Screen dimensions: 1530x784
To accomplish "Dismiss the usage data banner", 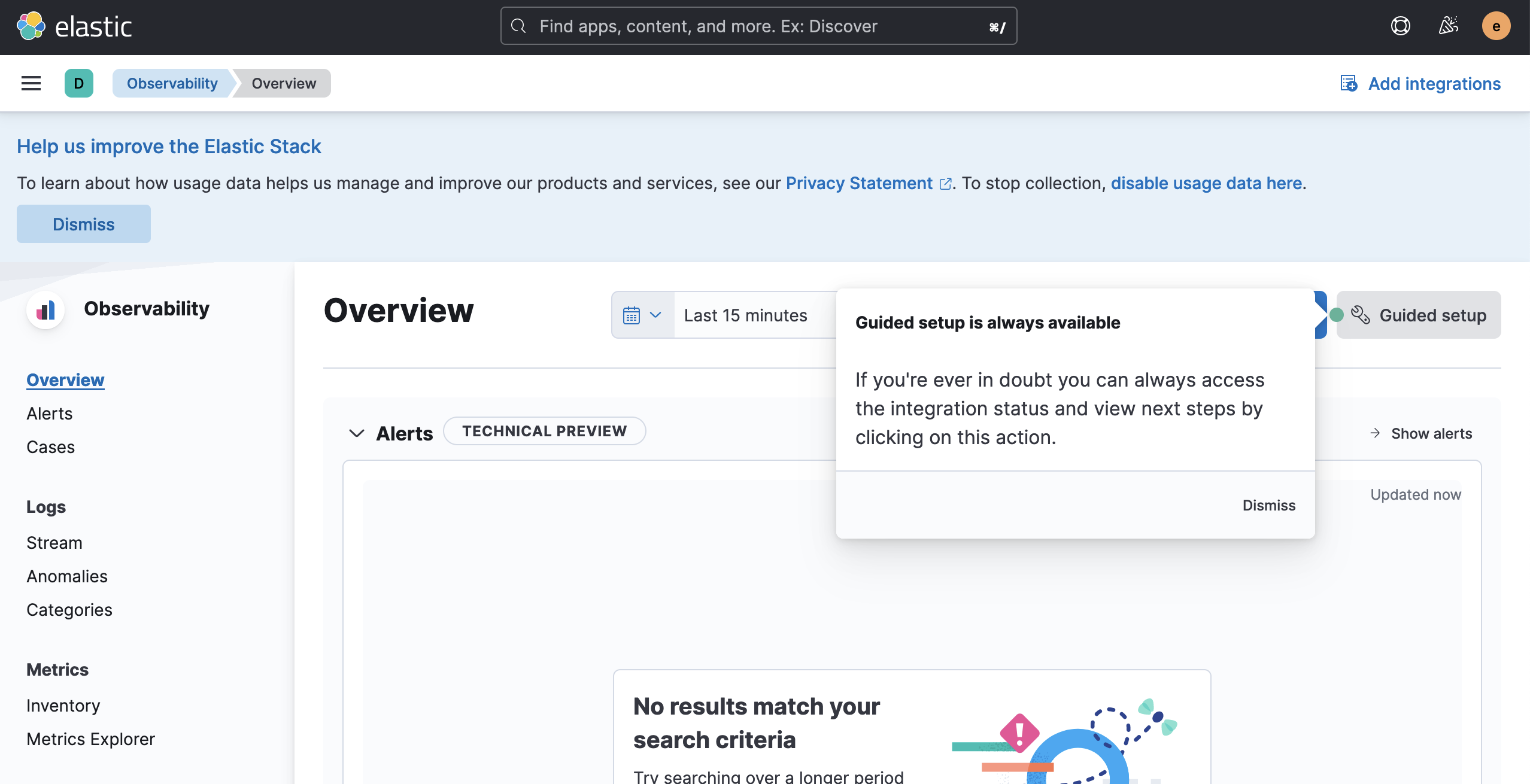I will pyautogui.click(x=84, y=224).
